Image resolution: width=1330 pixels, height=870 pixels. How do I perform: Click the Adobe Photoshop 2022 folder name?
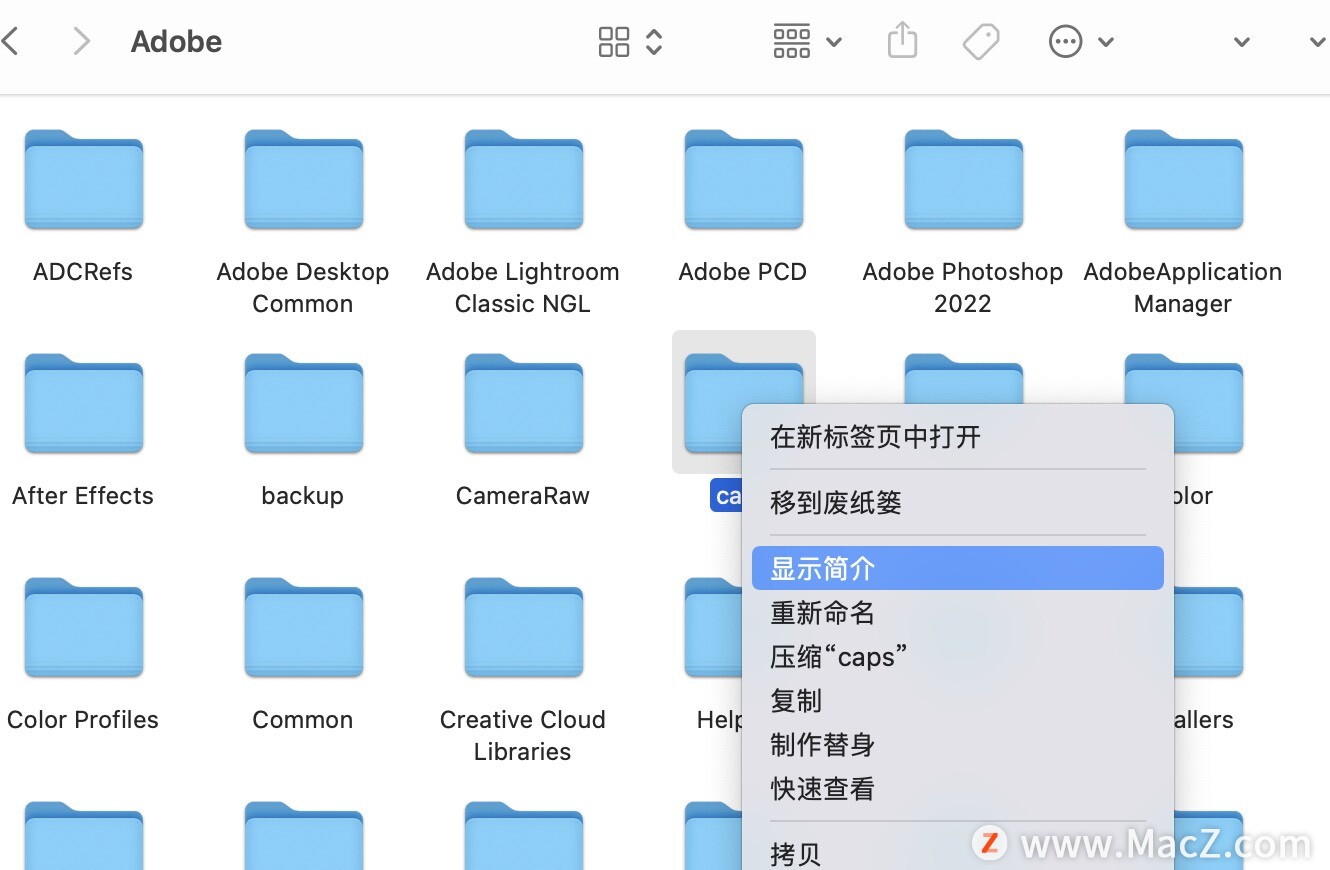coord(963,288)
